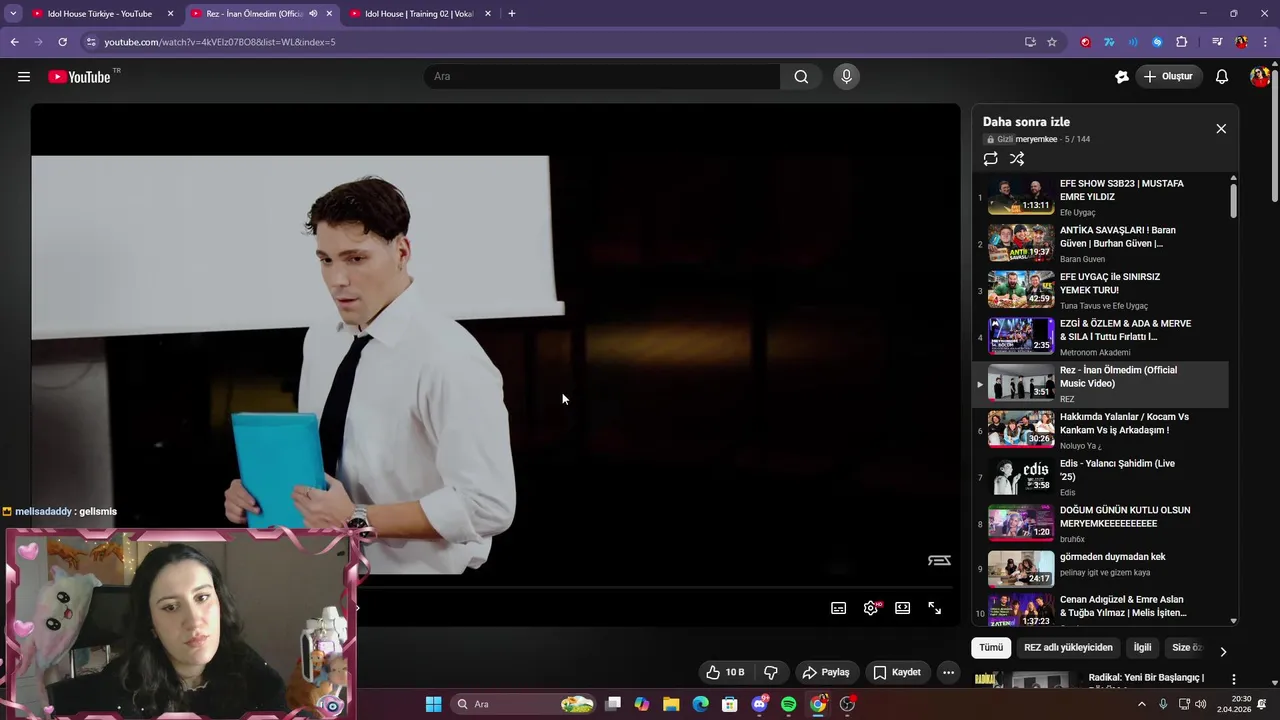This screenshot has width=1280, height=720.
Task: Bookmark this page with the star
Action: coord(1052,42)
